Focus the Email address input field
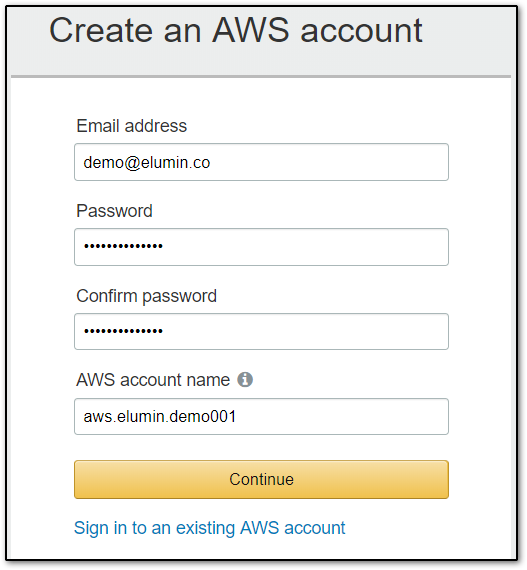Screen dimensions: 527x570 (x=261, y=162)
